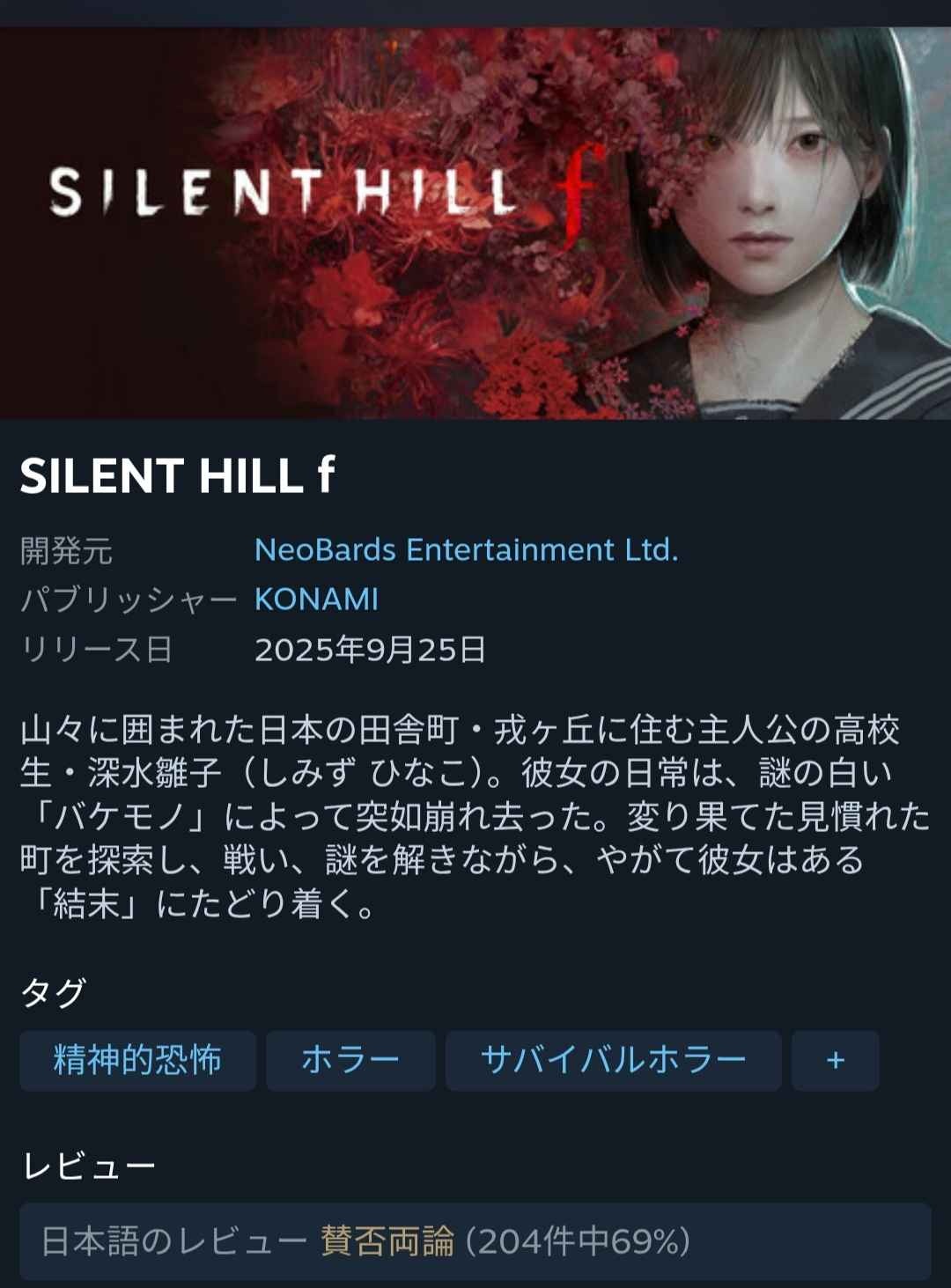
Task: Open the NeoBards Entertainment Ltd. developer link
Action: (466, 549)
